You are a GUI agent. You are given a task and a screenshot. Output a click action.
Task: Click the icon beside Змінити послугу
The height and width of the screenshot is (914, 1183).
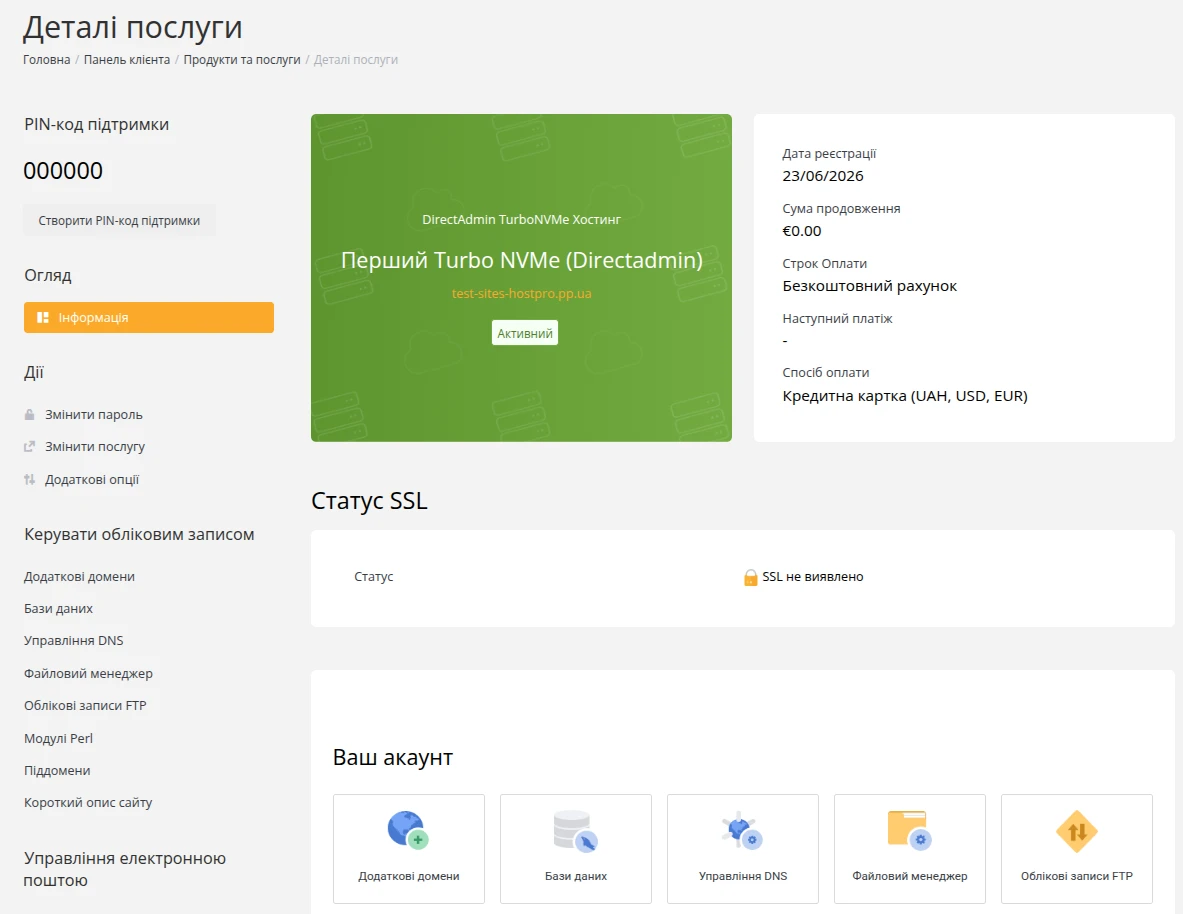[x=29, y=446]
